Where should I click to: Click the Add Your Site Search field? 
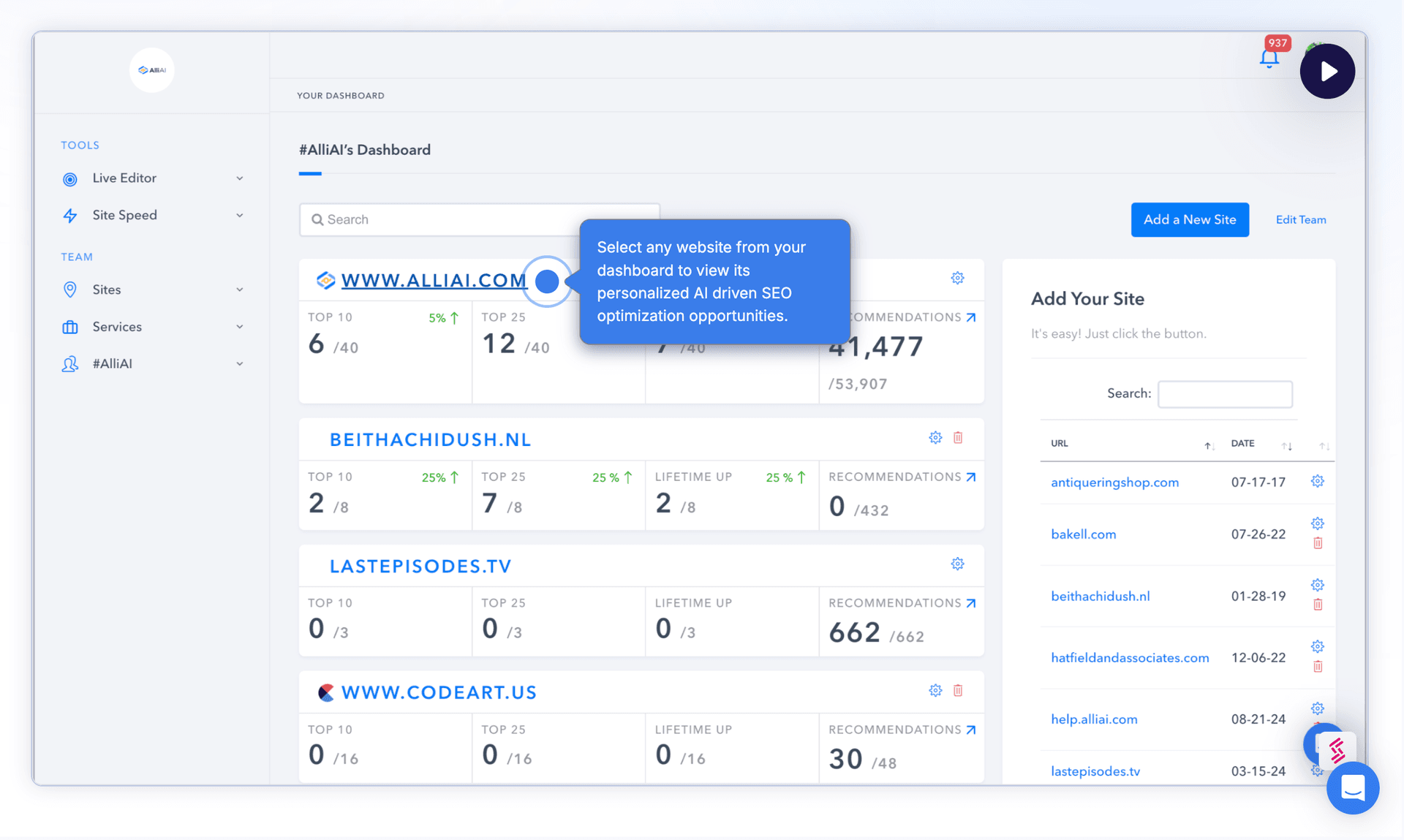click(x=1225, y=394)
